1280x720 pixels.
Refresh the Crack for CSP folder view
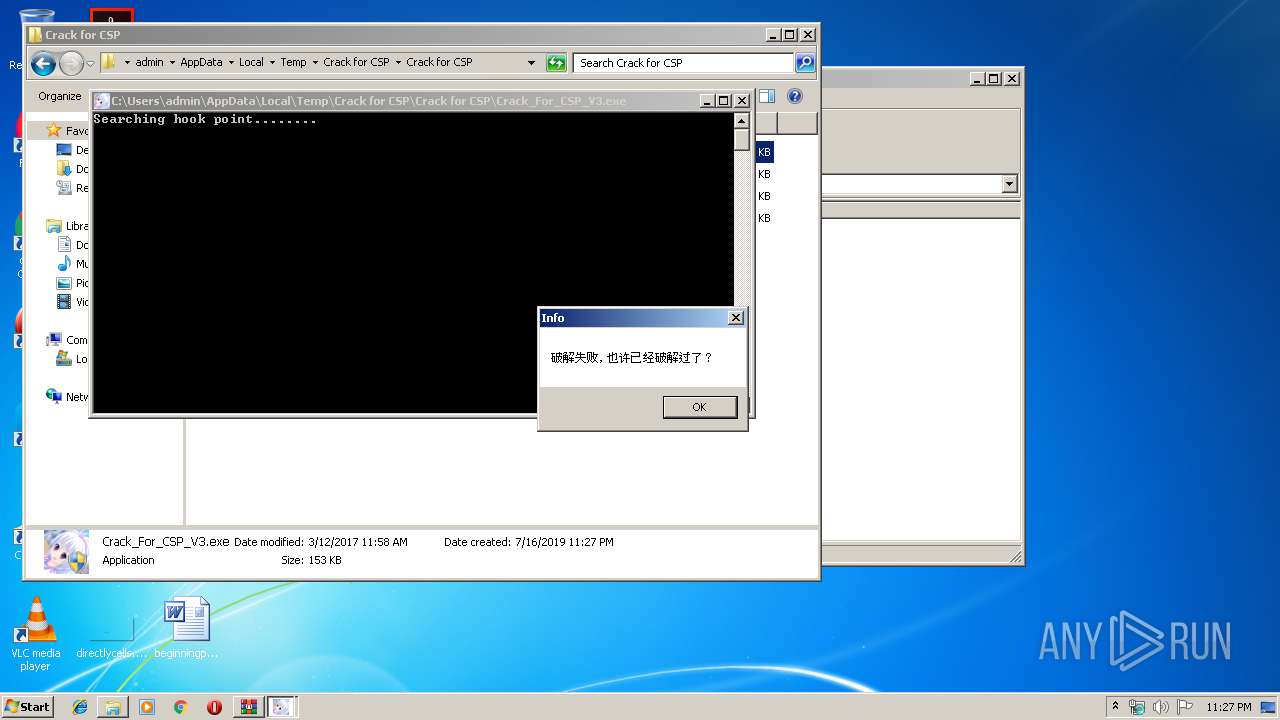click(556, 63)
